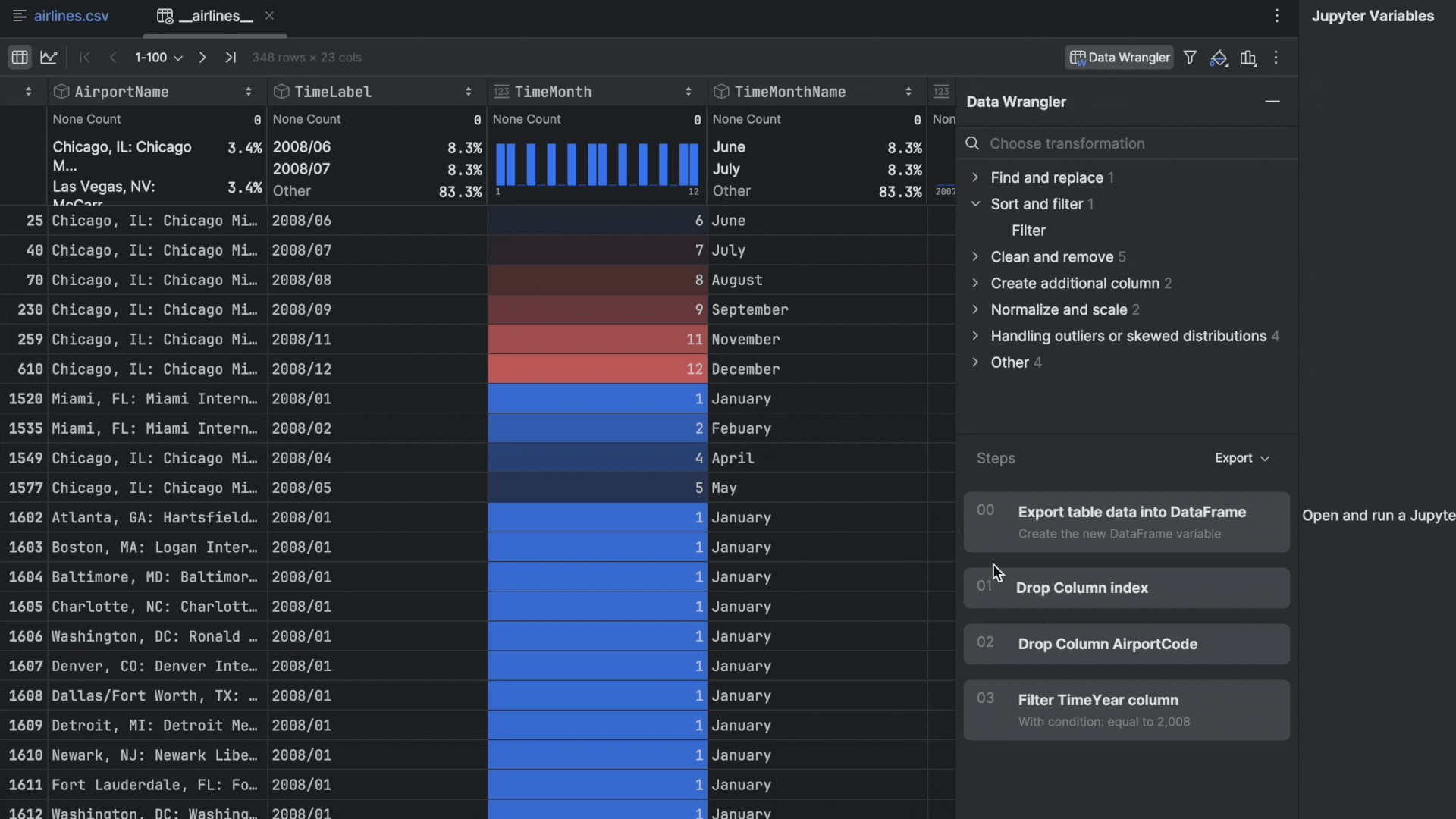The width and height of the screenshot is (1456, 819).
Task: Open the Export dropdown in Steps
Action: [x=1241, y=458]
